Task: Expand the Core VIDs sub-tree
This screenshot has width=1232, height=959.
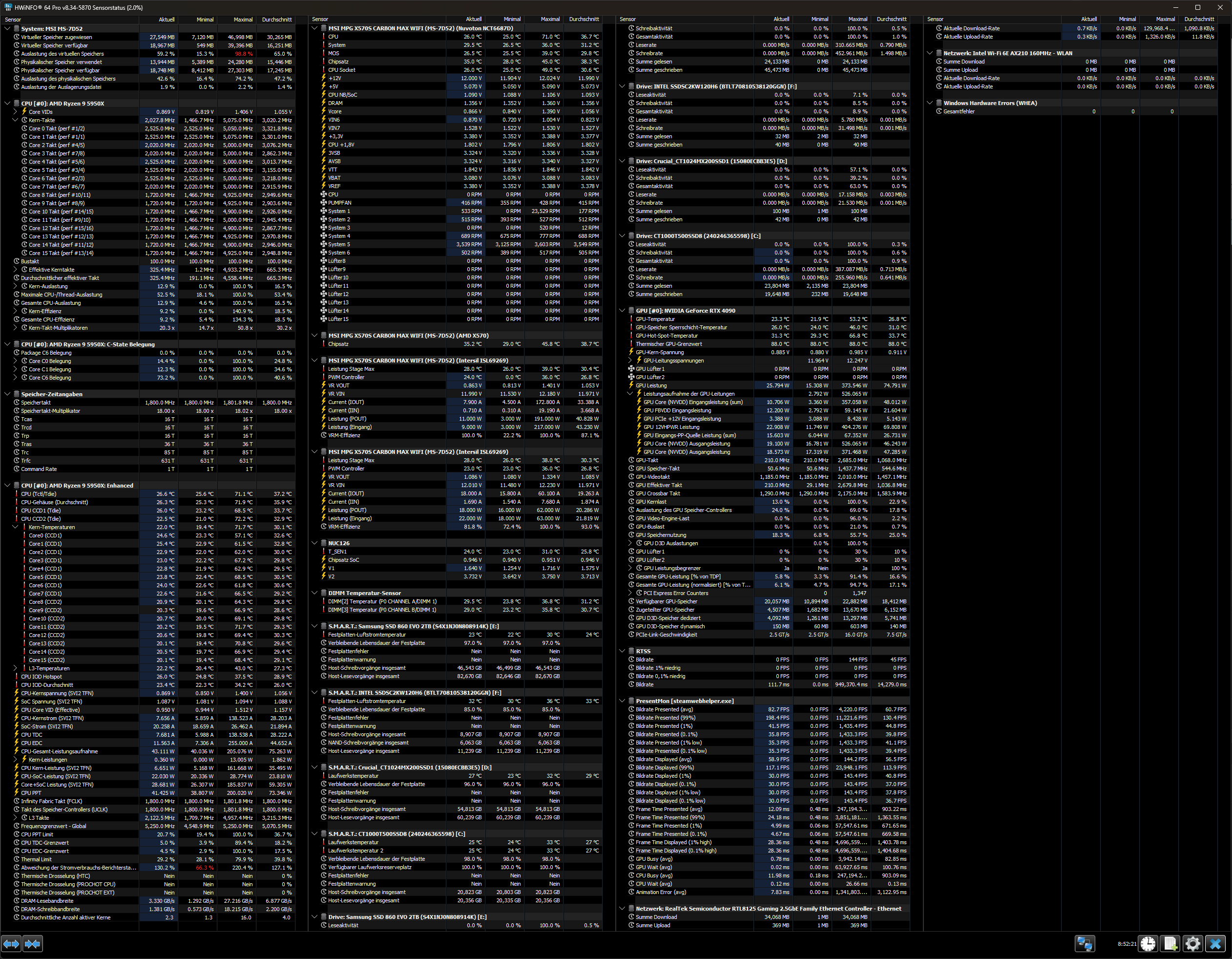Action: (x=15, y=112)
